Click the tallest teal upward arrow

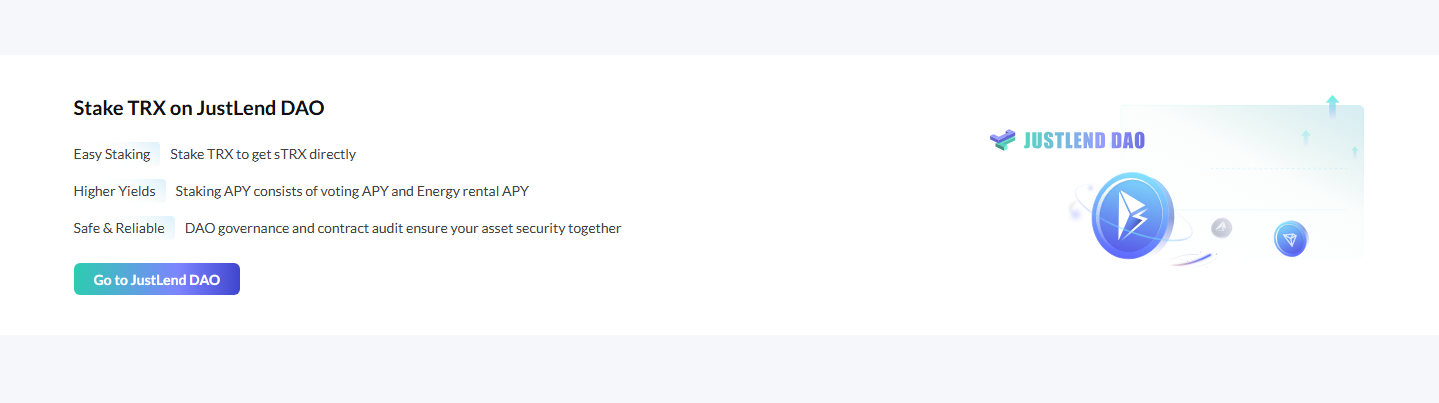coord(1332,107)
